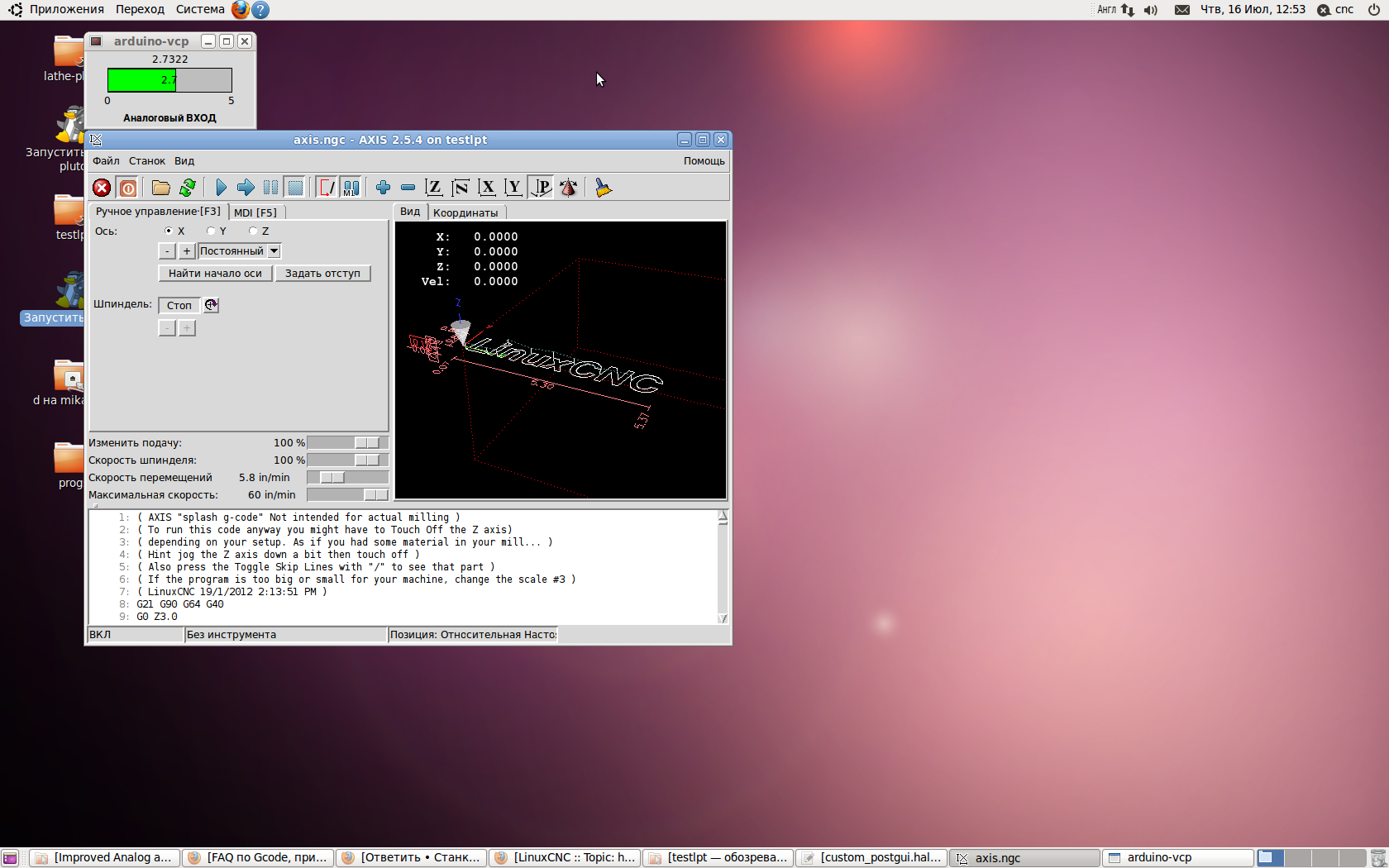Select the perspective view P icon
The height and width of the screenshot is (868, 1389).
click(541, 188)
